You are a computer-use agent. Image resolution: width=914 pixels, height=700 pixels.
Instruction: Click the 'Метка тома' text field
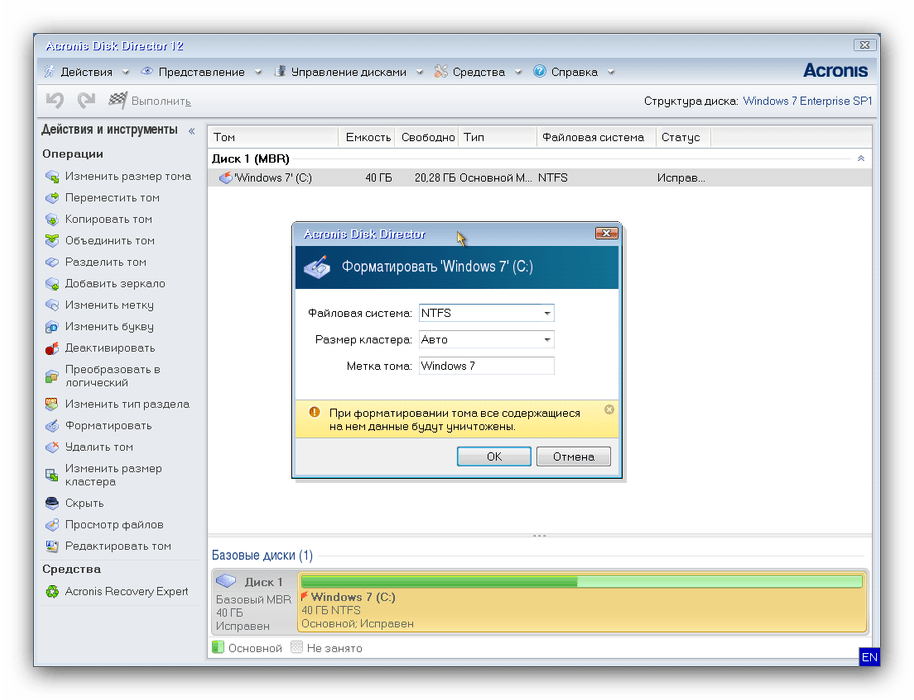point(485,366)
